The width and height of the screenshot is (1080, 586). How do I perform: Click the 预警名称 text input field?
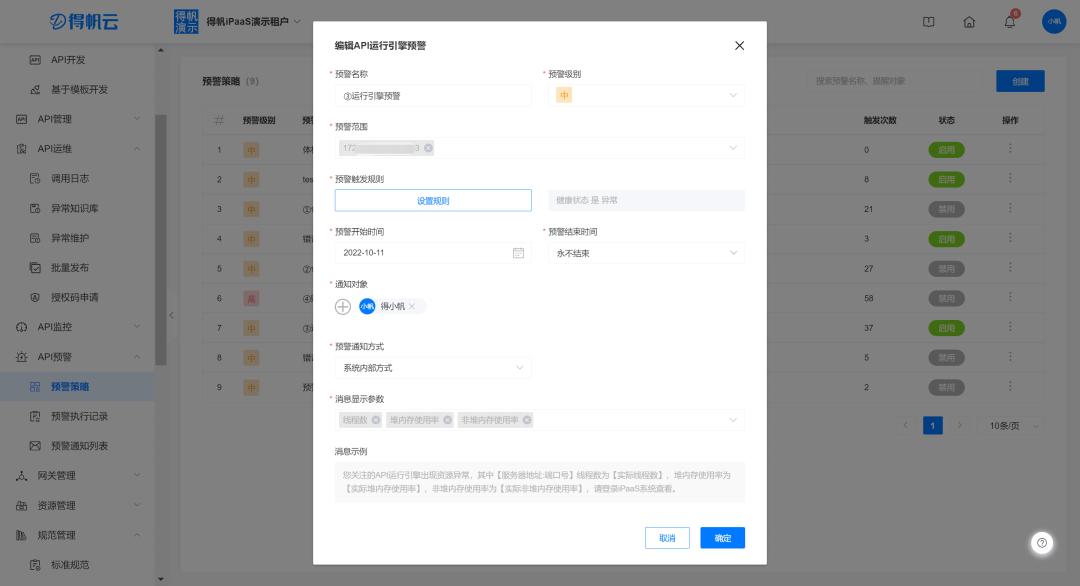coord(432,96)
